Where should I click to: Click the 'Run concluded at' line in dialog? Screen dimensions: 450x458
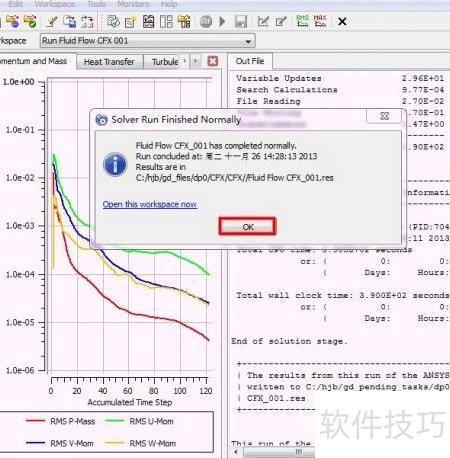click(x=226, y=156)
